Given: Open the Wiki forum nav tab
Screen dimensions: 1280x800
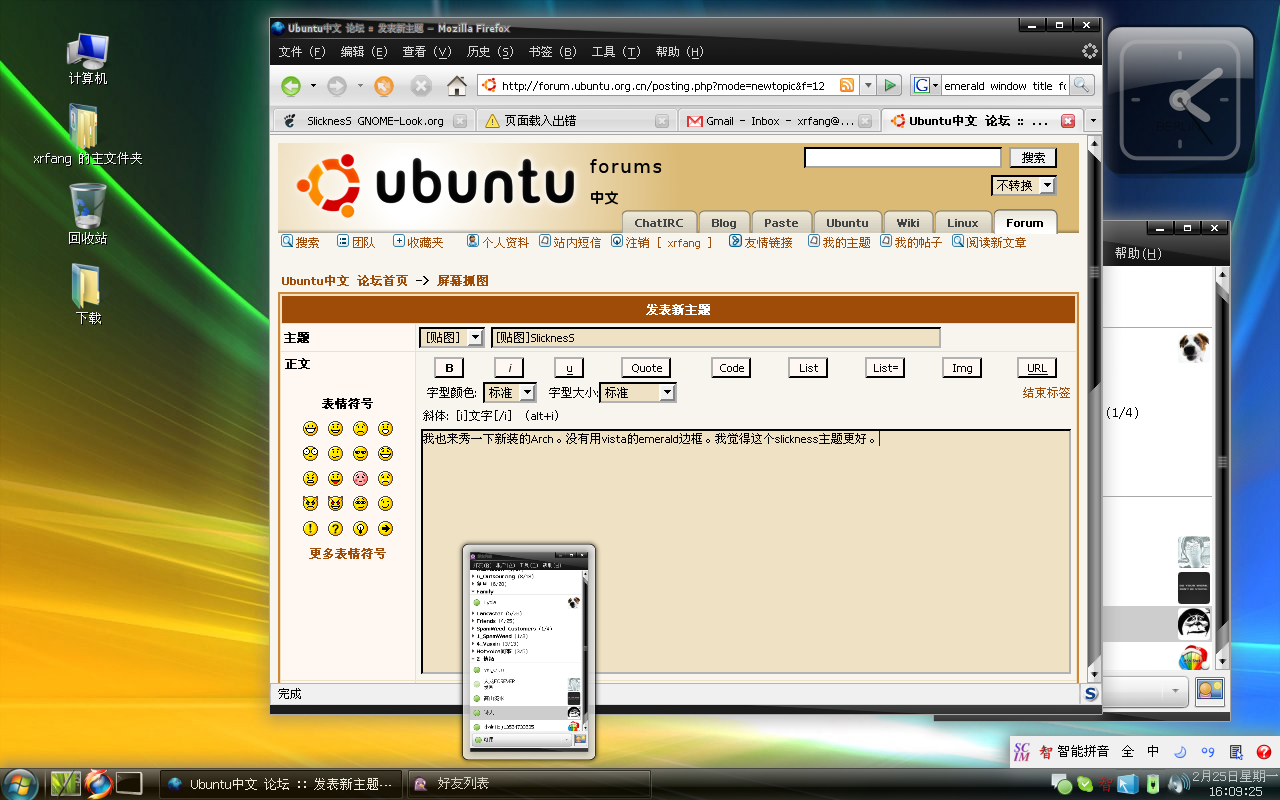Looking at the screenshot, I should pos(908,223).
